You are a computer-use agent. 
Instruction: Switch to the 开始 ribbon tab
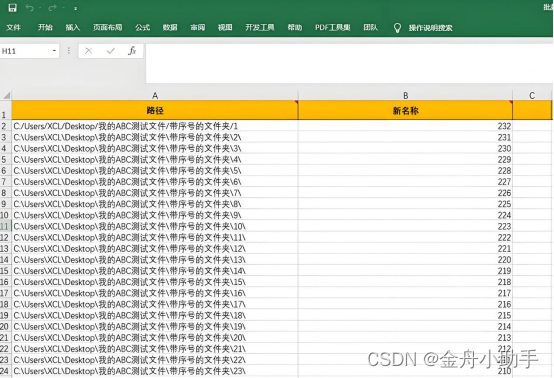(45, 28)
